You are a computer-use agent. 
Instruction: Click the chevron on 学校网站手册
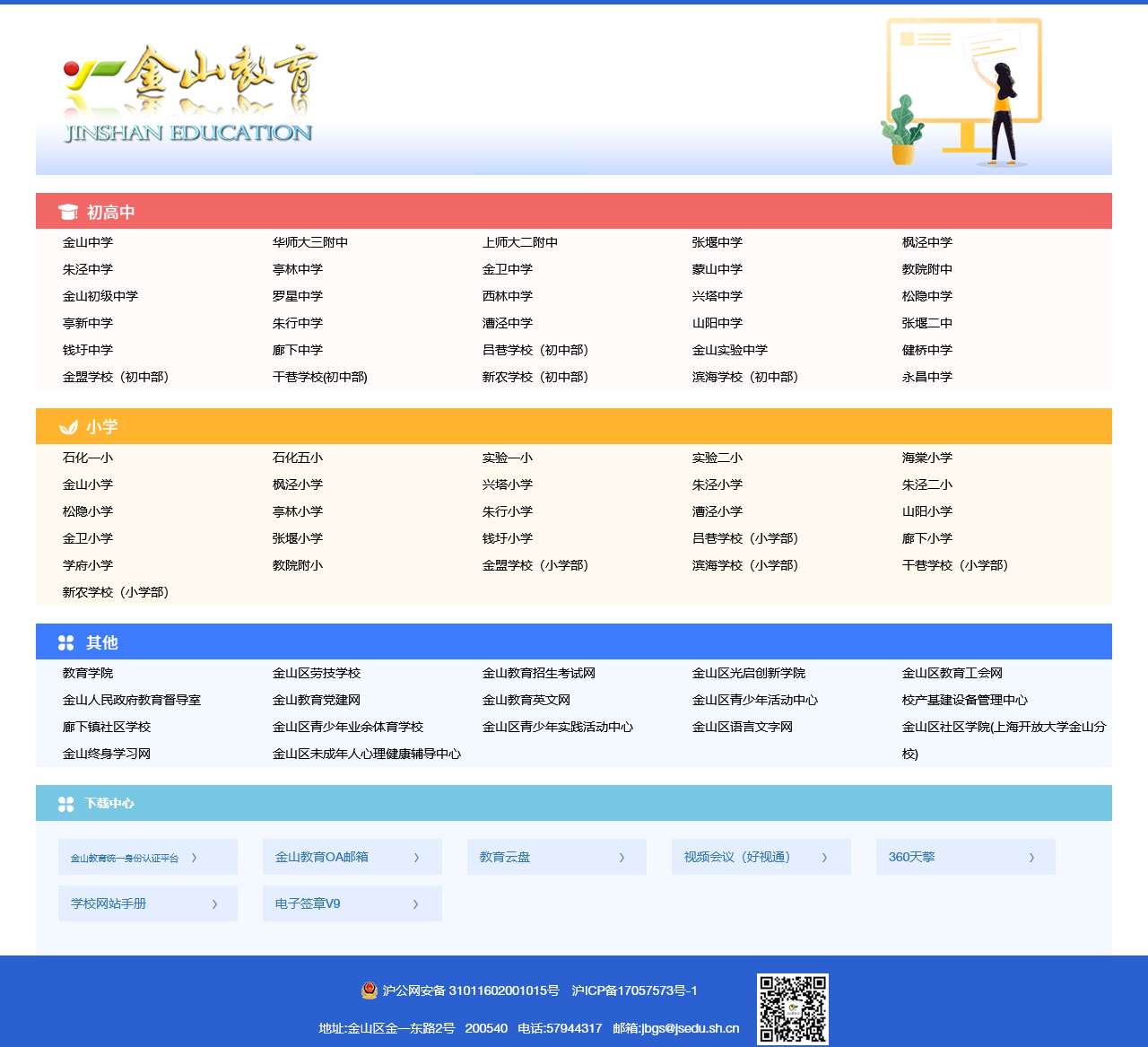tap(214, 904)
